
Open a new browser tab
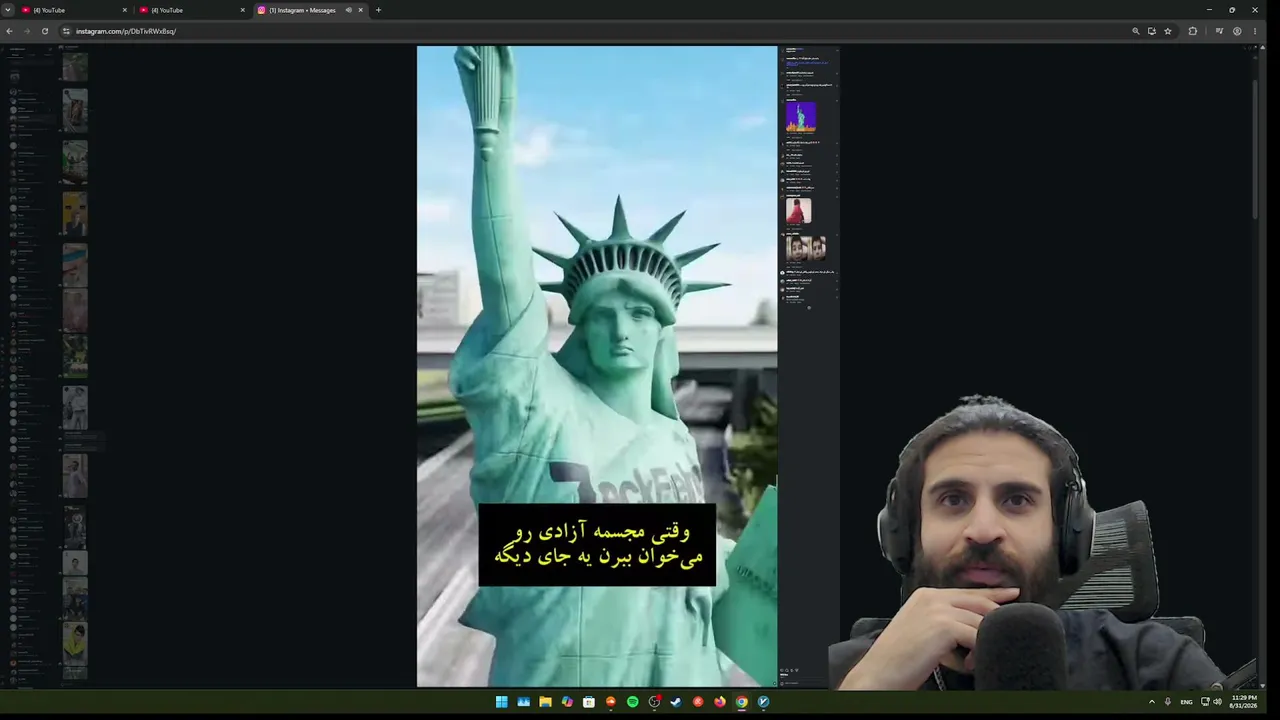tap(378, 10)
